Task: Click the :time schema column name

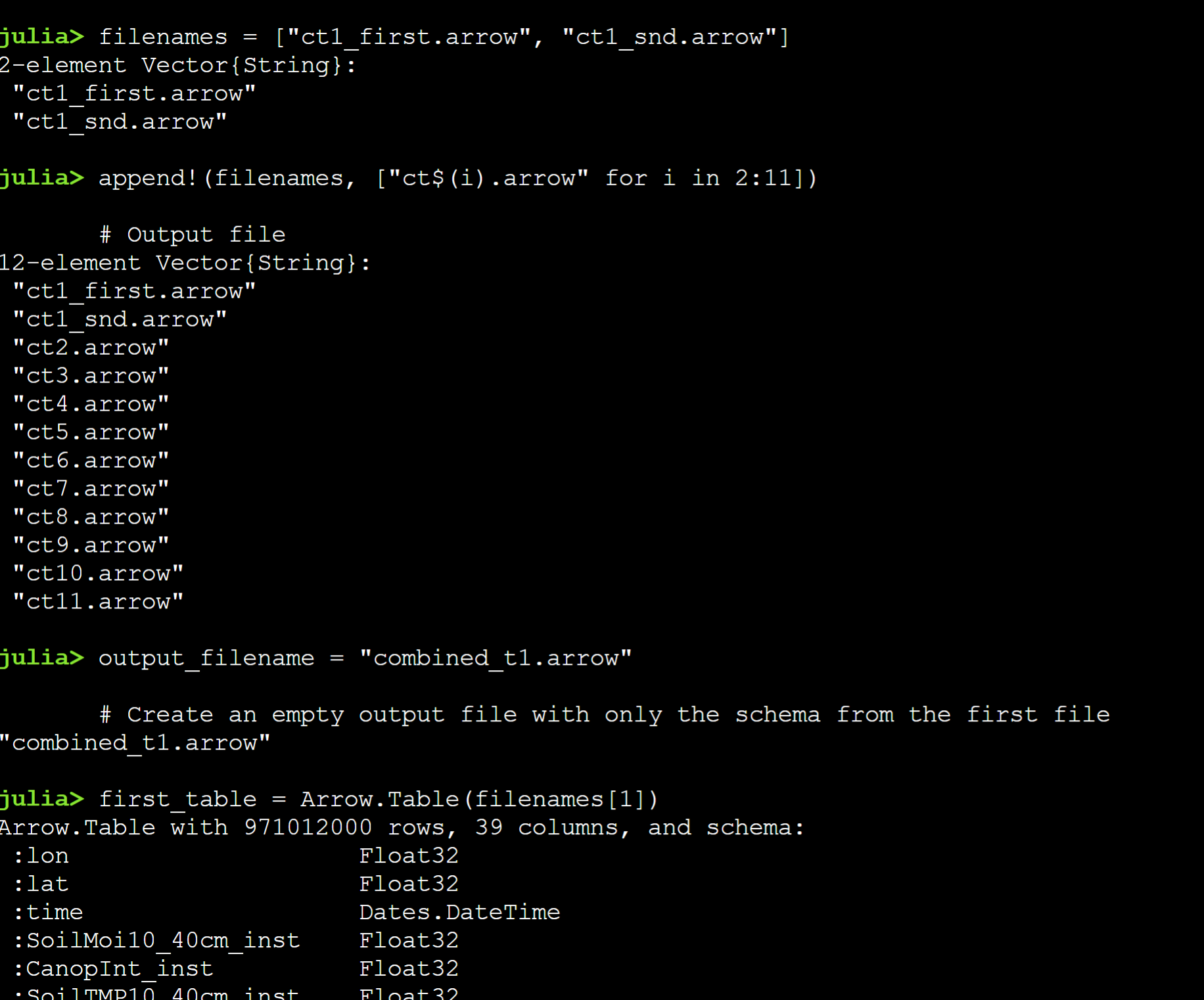Action: (48, 913)
